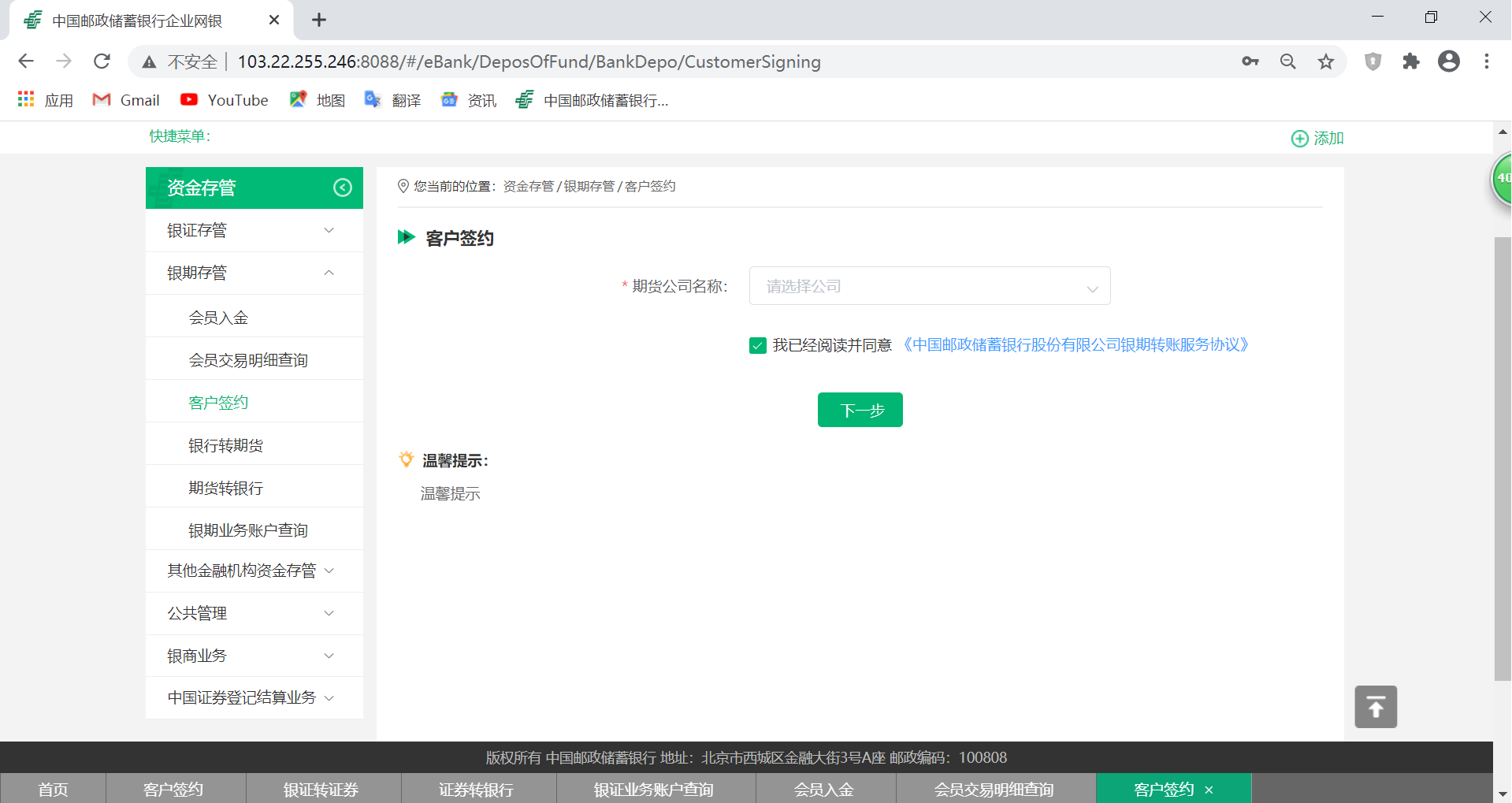Screen dimensions: 1512x803
Task: Expand the 公共管理 menu section
Action: point(254,613)
